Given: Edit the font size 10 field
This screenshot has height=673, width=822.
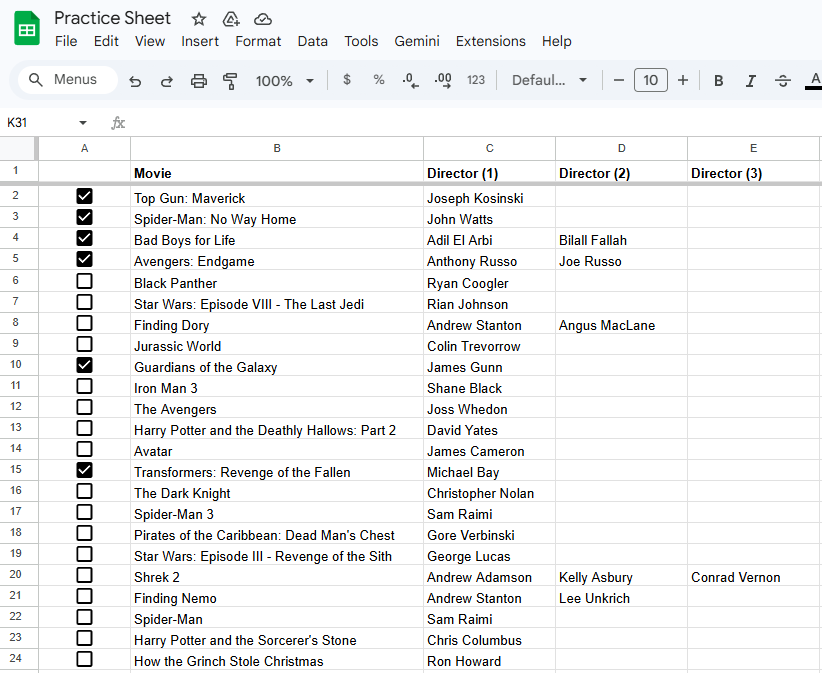Looking at the screenshot, I should coord(651,80).
